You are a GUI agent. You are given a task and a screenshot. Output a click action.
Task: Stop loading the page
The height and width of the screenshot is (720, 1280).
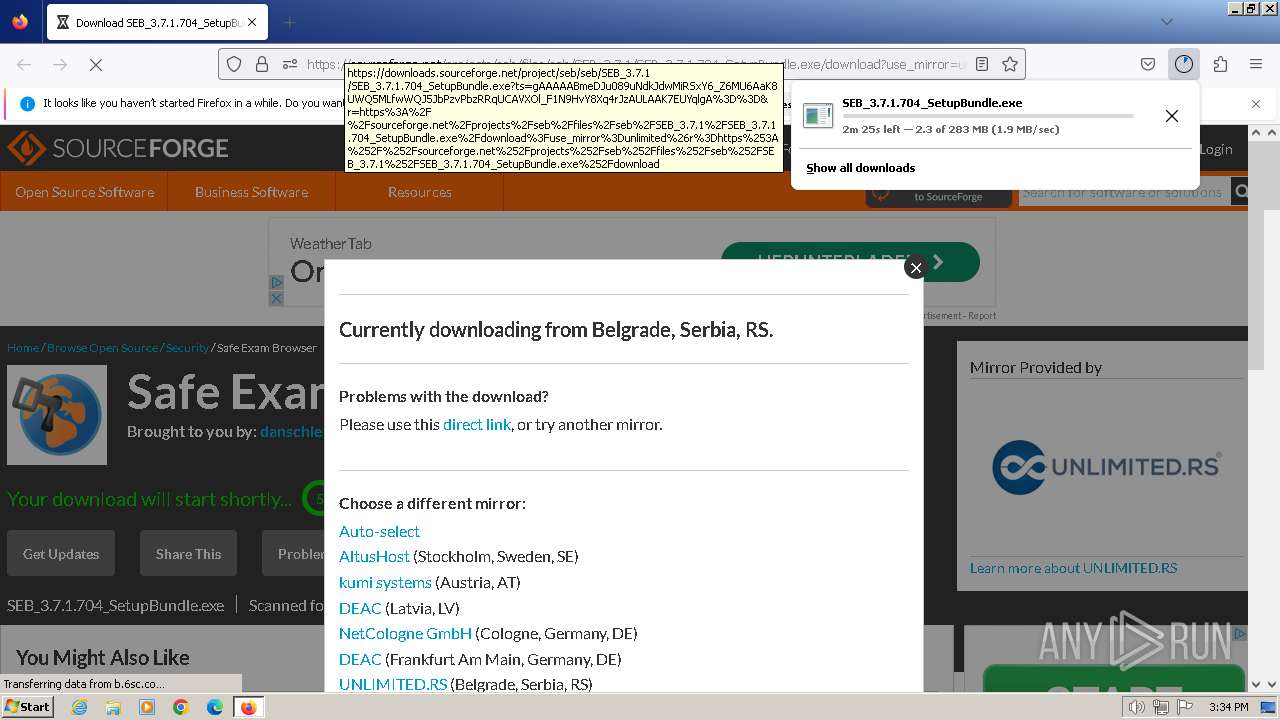pos(96,64)
